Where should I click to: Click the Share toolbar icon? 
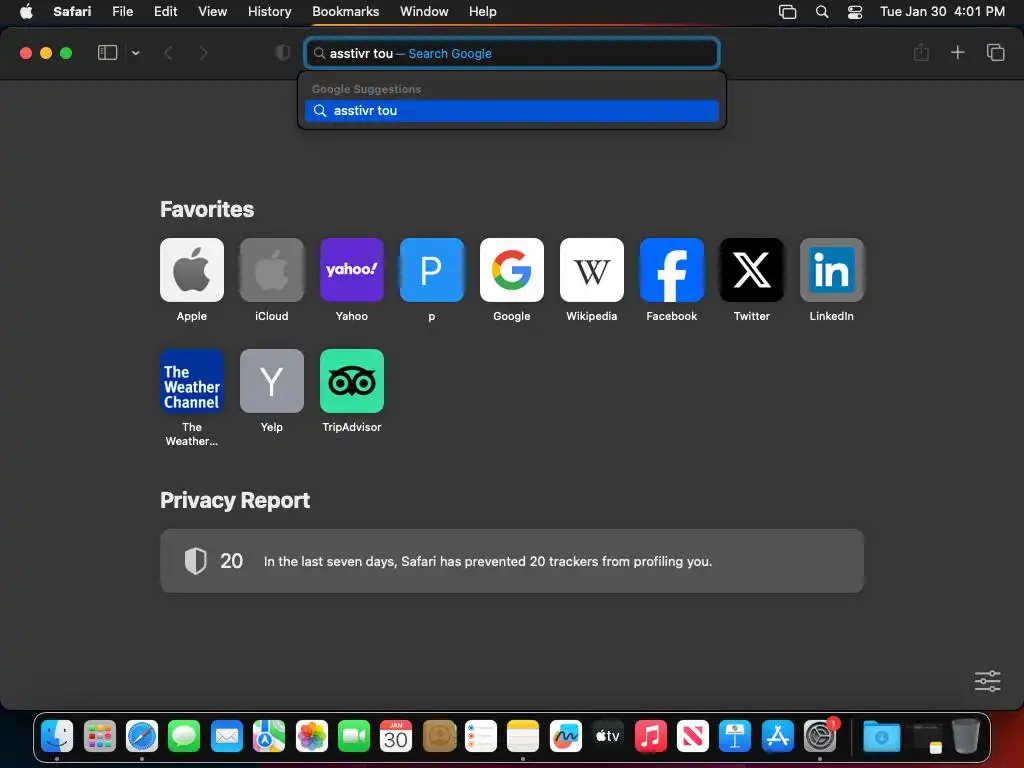coord(921,52)
